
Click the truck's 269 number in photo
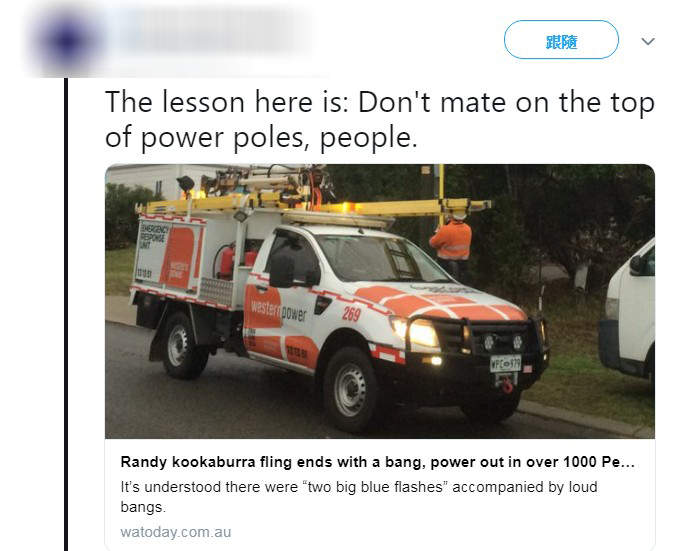click(x=351, y=314)
